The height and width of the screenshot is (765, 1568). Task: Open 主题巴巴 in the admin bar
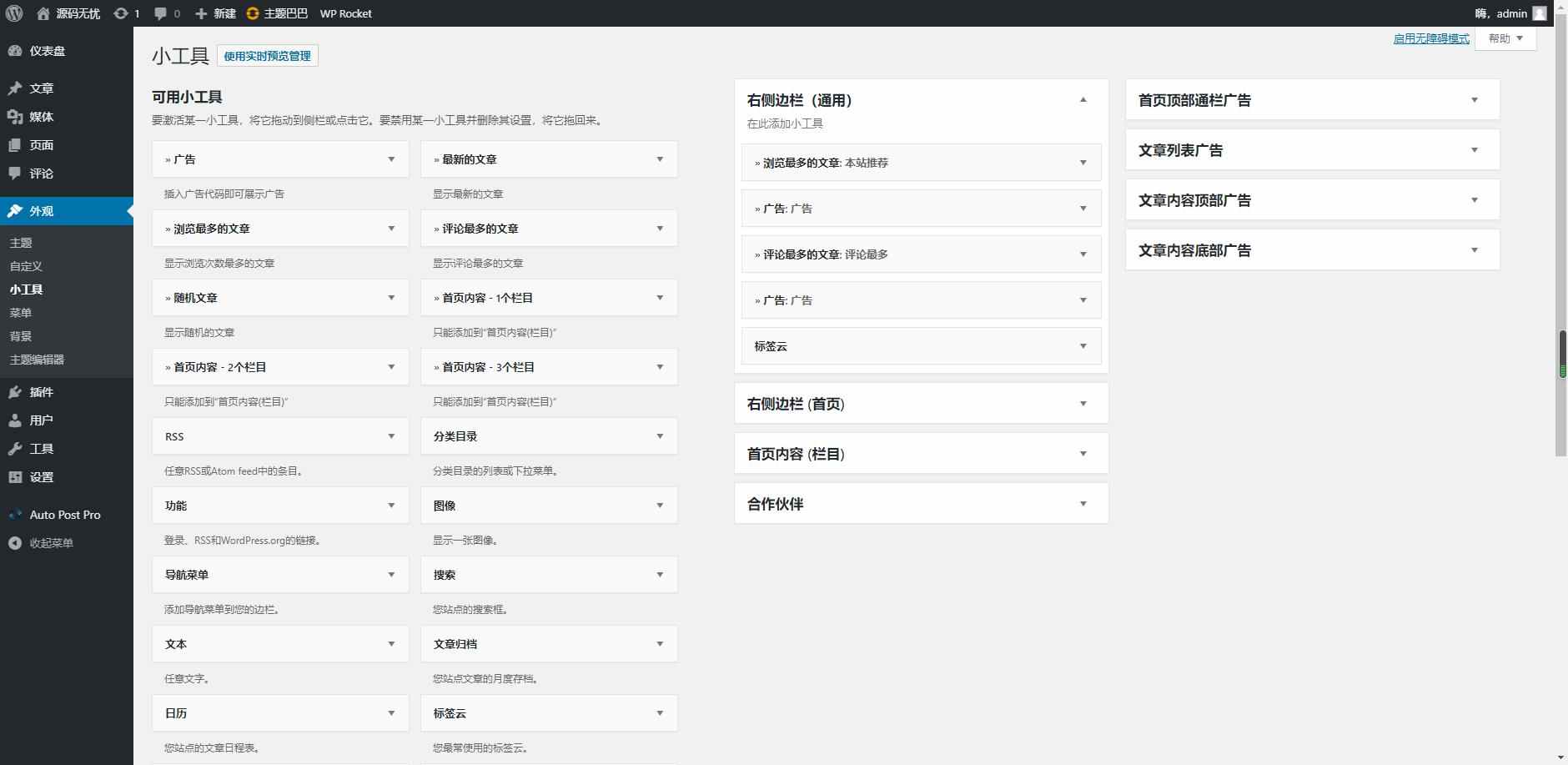coord(284,13)
